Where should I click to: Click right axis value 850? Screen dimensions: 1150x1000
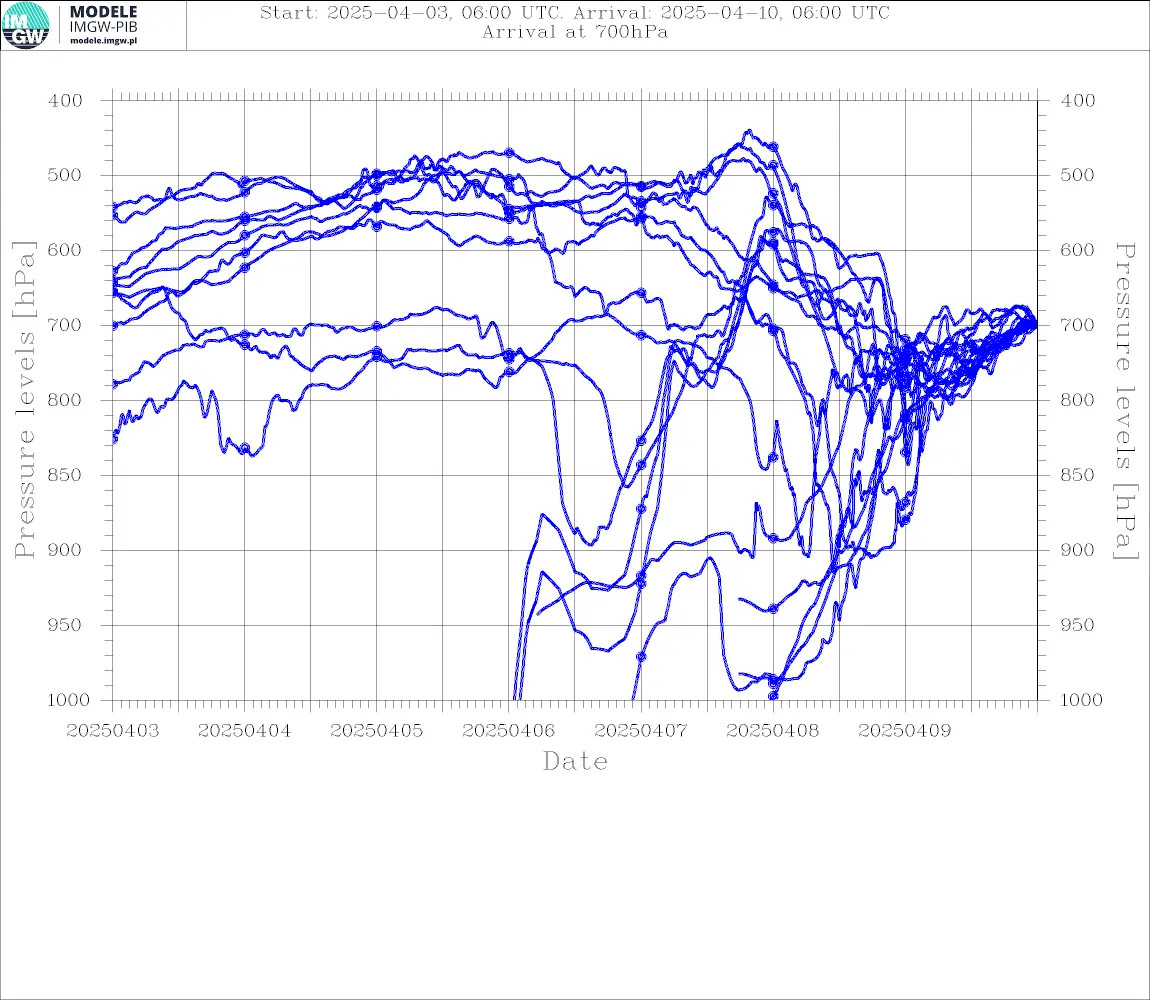coord(1078,475)
